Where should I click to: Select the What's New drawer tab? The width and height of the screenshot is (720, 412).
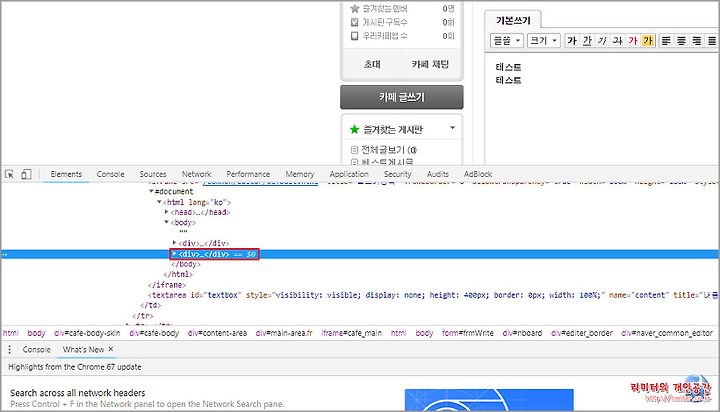(x=83, y=350)
